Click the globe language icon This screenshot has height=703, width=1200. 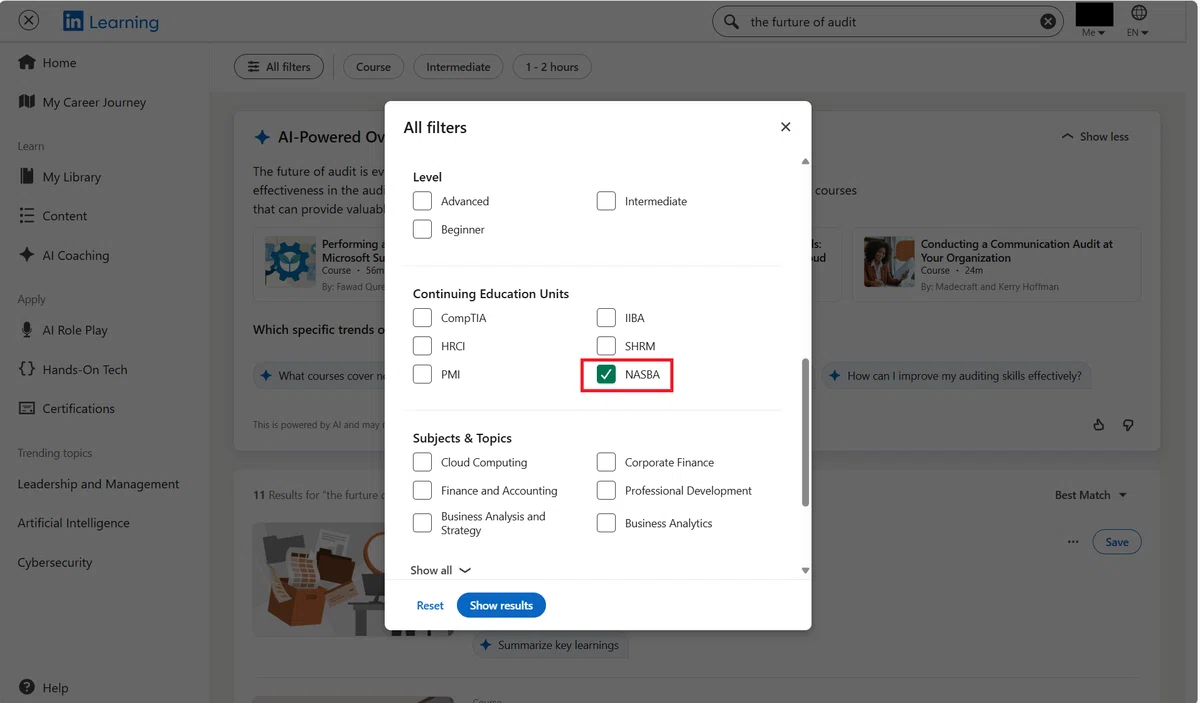click(1138, 13)
